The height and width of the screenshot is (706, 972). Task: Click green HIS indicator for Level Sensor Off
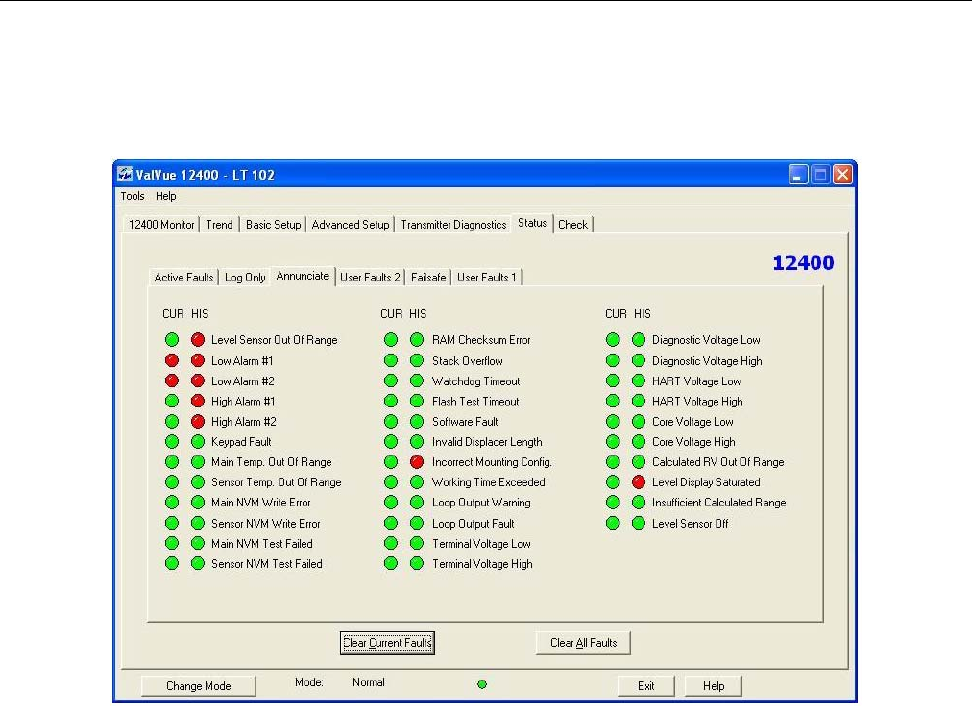pyautogui.click(x=638, y=523)
